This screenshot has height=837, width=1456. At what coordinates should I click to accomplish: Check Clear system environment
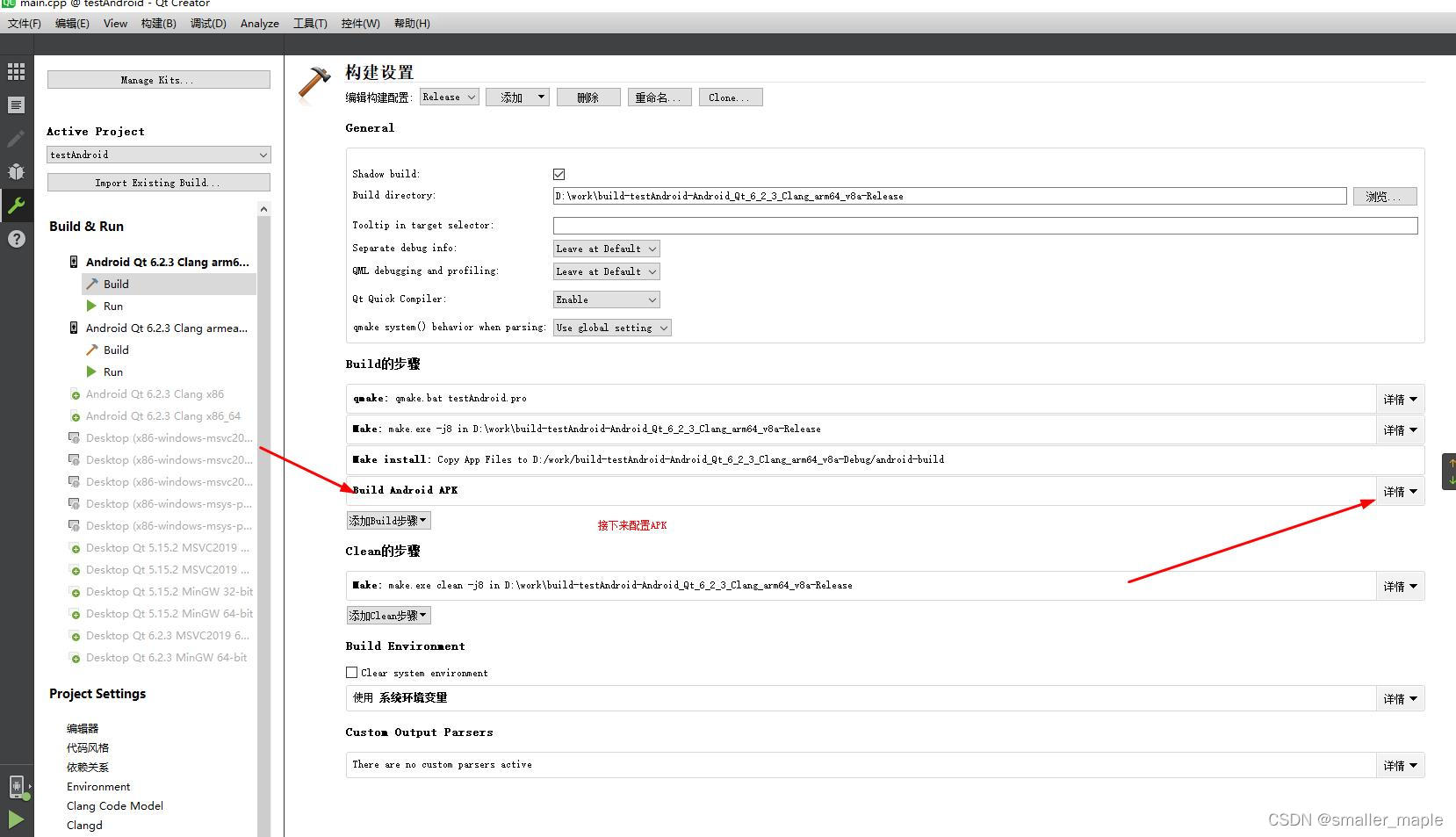pyautogui.click(x=351, y=673)
